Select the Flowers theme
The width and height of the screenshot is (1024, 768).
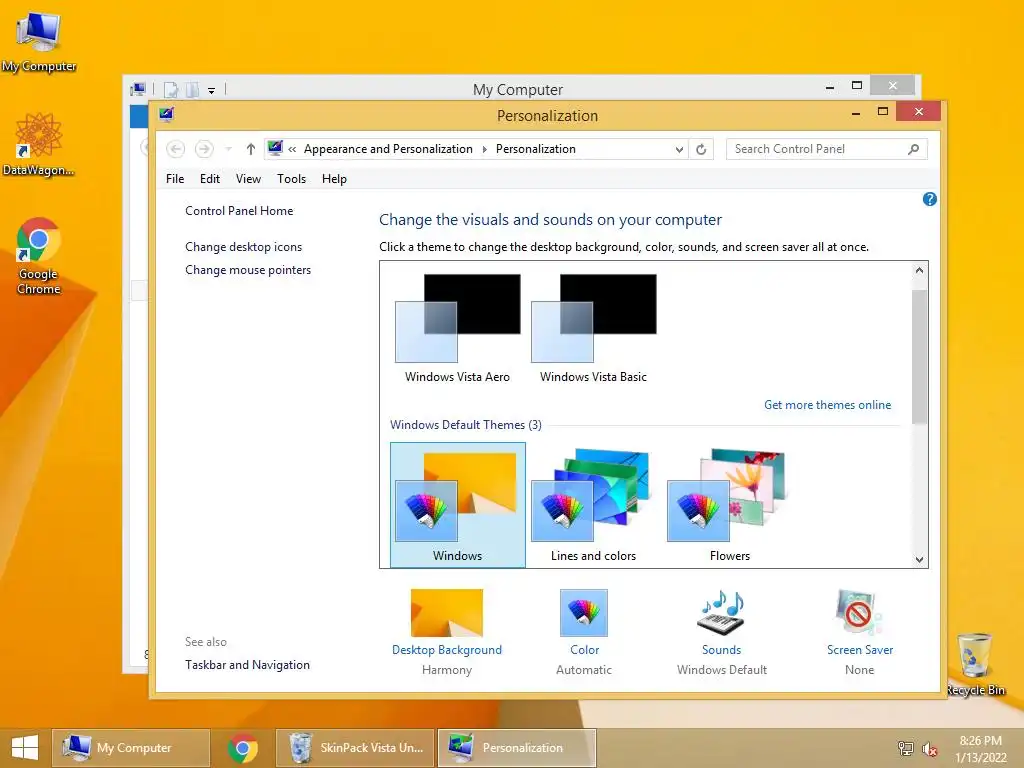729,504
